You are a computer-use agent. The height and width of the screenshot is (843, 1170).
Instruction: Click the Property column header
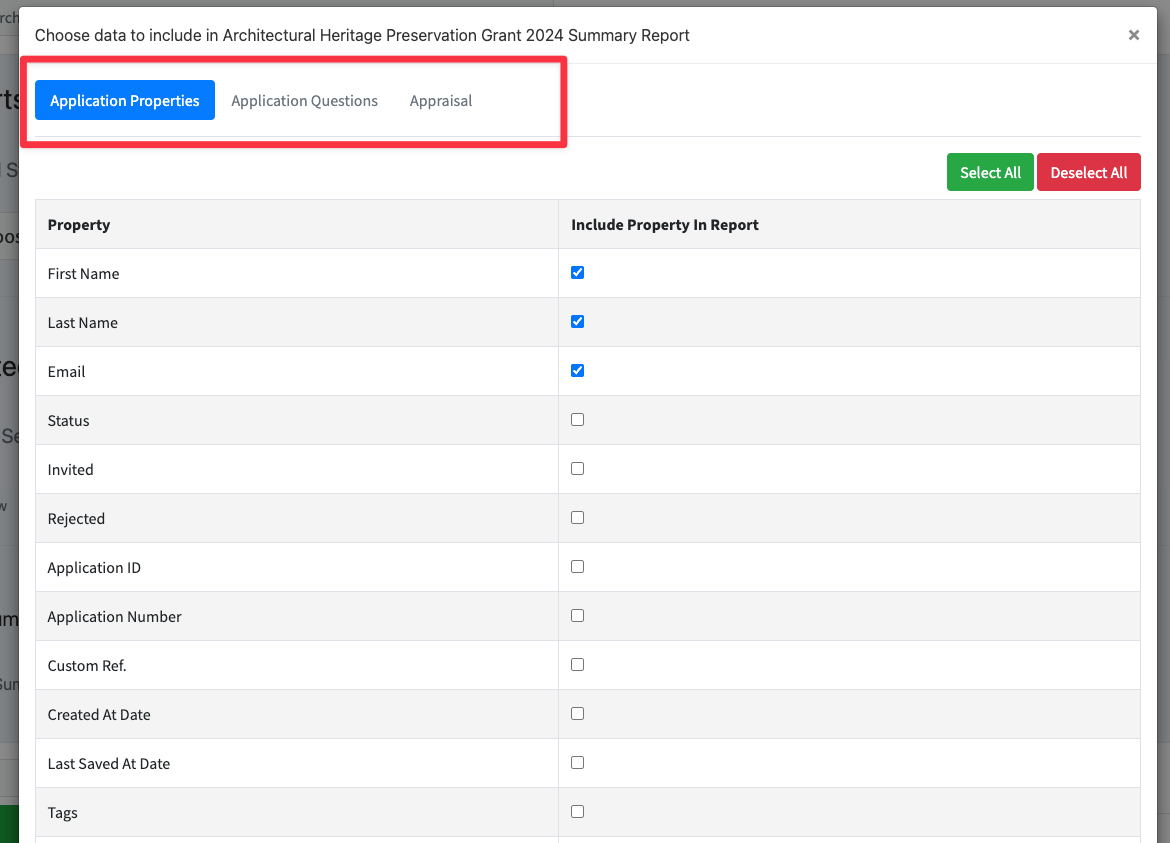coord(79,225)
